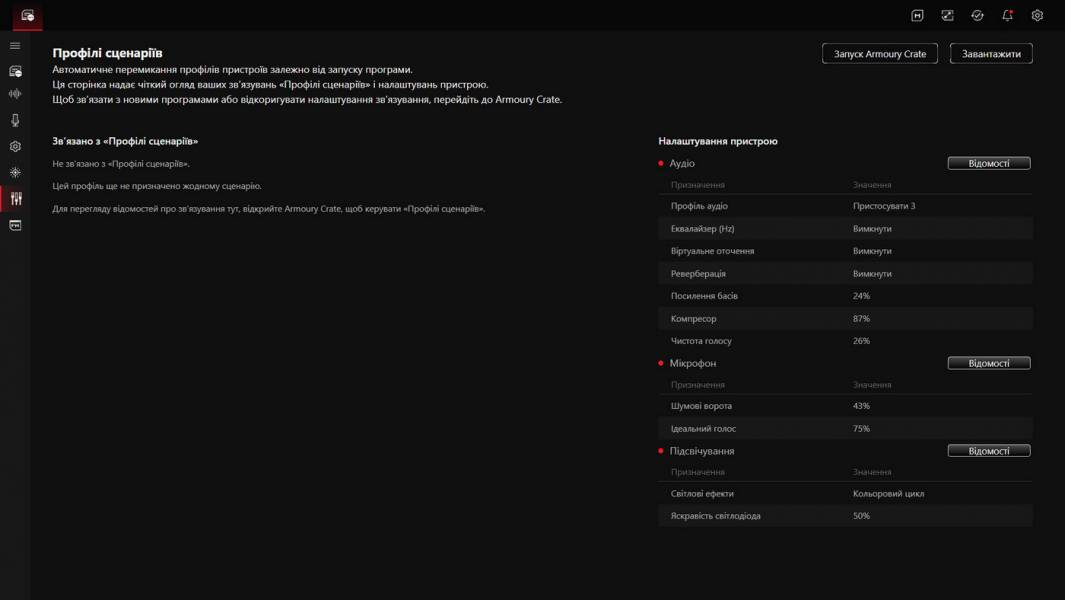Open the audio waveform section in the sidebar
1065x600 pixels.
[x=15, y=94]
